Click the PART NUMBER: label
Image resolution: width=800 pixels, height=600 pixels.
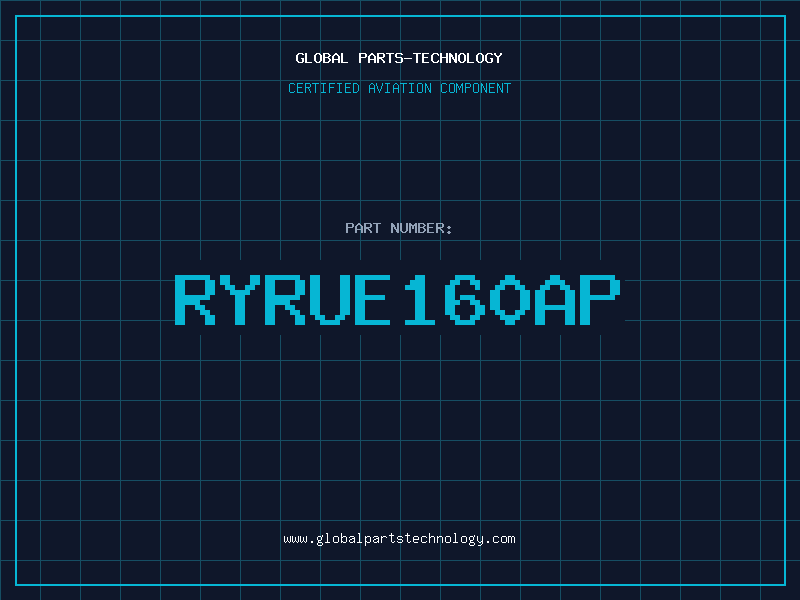pyautogui.click(x=398, y=228)
